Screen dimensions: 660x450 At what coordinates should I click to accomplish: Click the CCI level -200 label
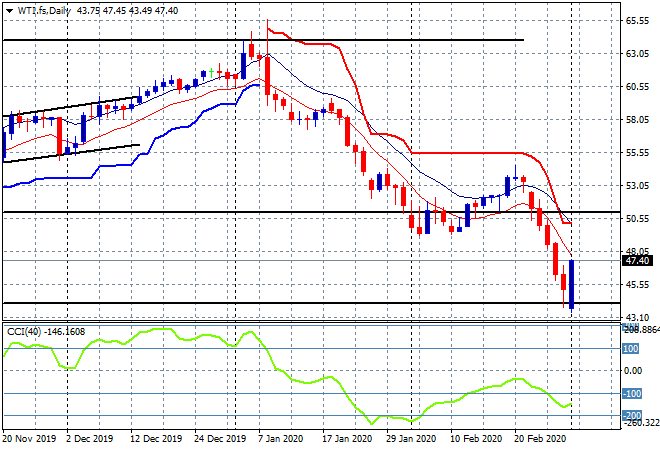point(632,416)
